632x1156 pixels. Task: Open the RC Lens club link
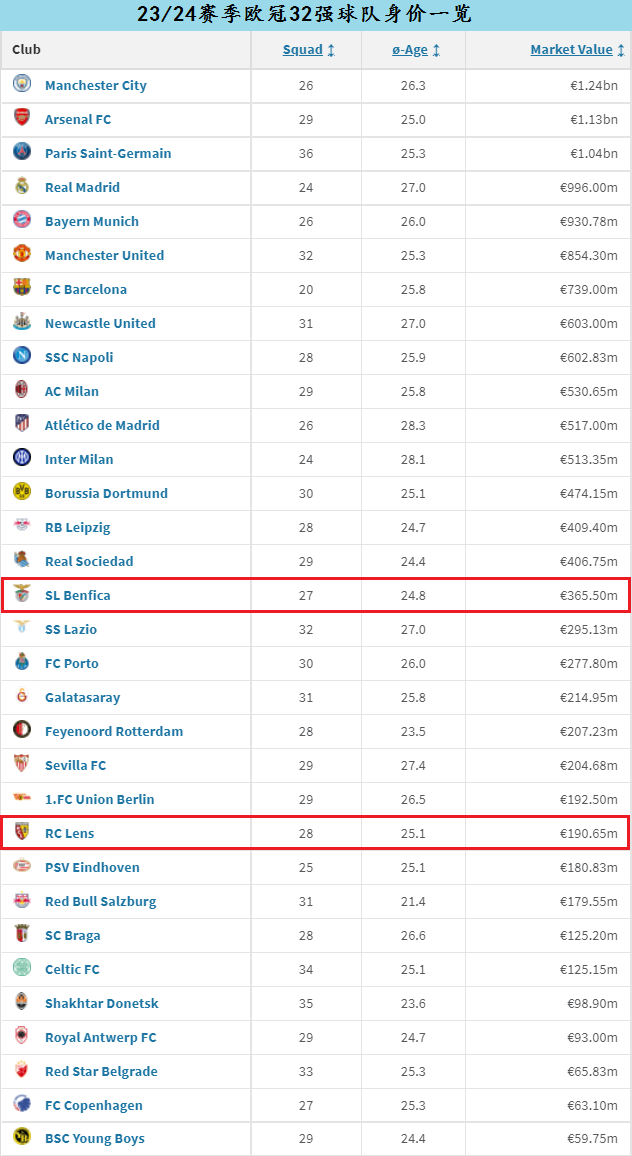click(x=69, y=833)
